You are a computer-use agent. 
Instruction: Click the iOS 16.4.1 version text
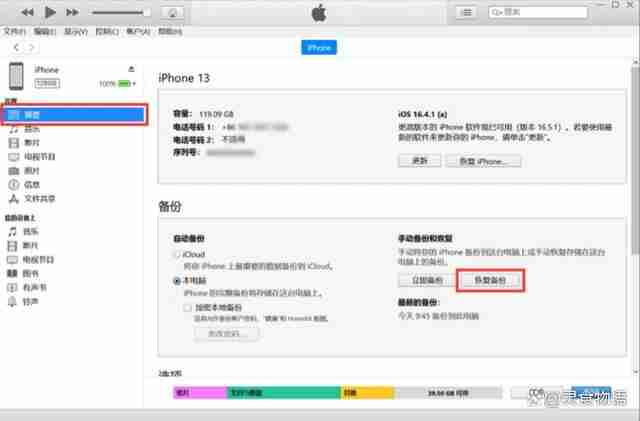(x=422, y=114)
